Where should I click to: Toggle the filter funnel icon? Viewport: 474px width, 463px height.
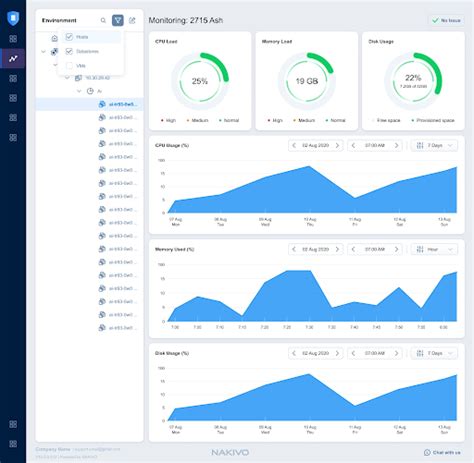click(x=118, y=20)
